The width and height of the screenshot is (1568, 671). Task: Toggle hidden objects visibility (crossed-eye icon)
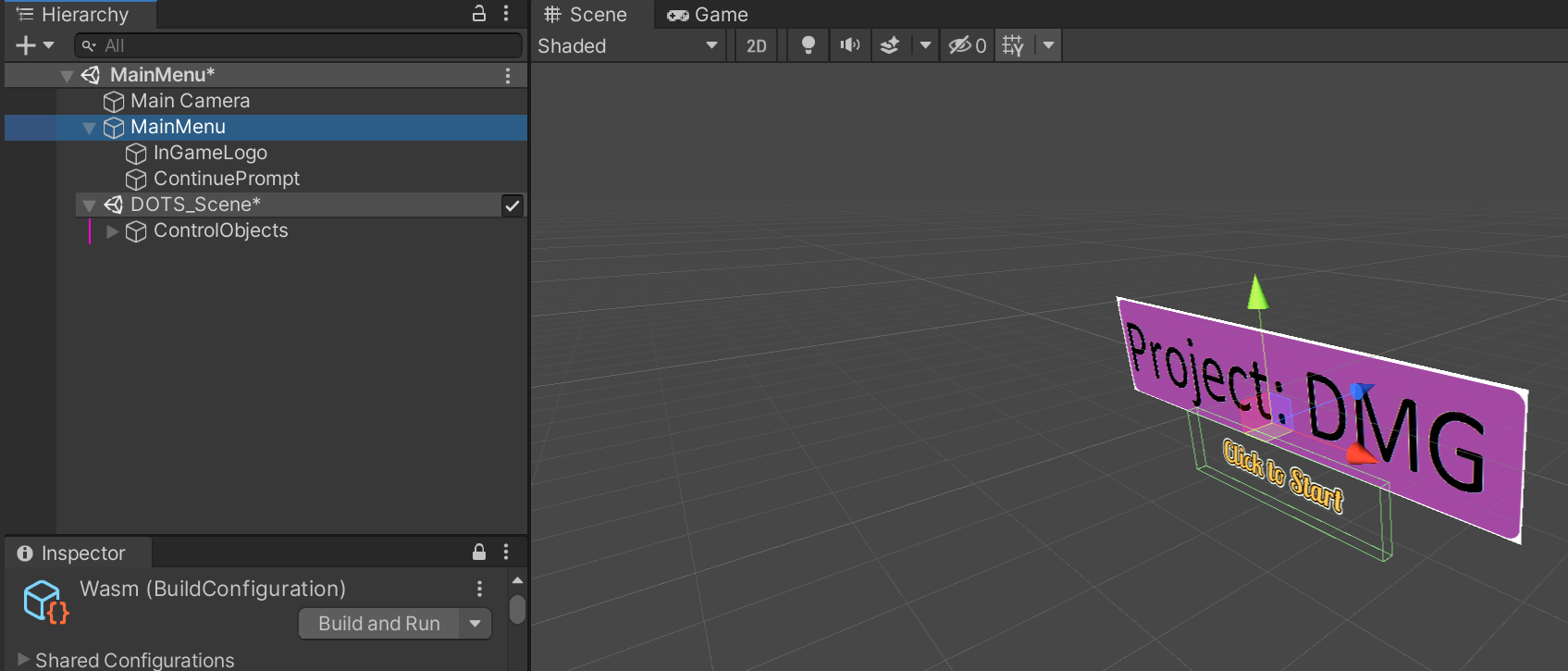pos(968,45)
